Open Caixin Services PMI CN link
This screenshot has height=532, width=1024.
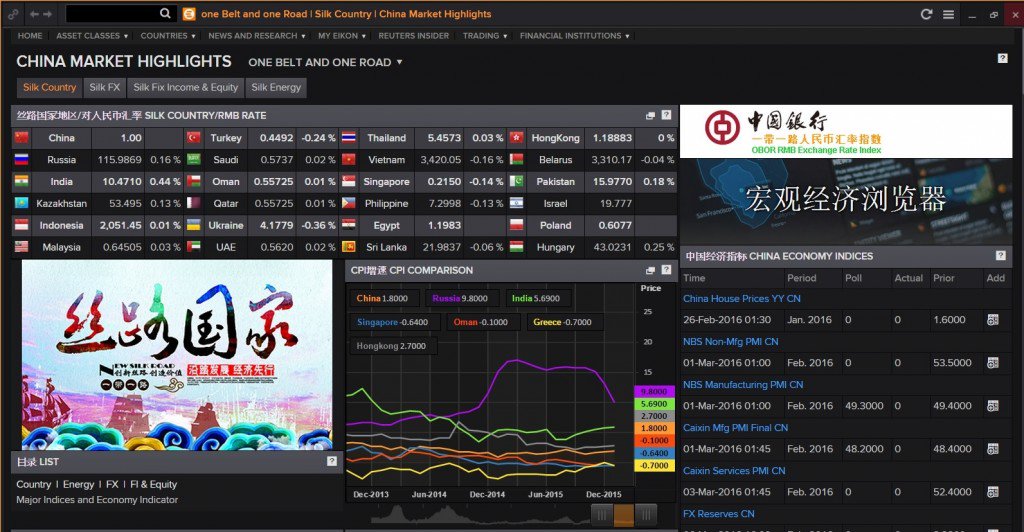pyautogui.click(x=734, y=471)
